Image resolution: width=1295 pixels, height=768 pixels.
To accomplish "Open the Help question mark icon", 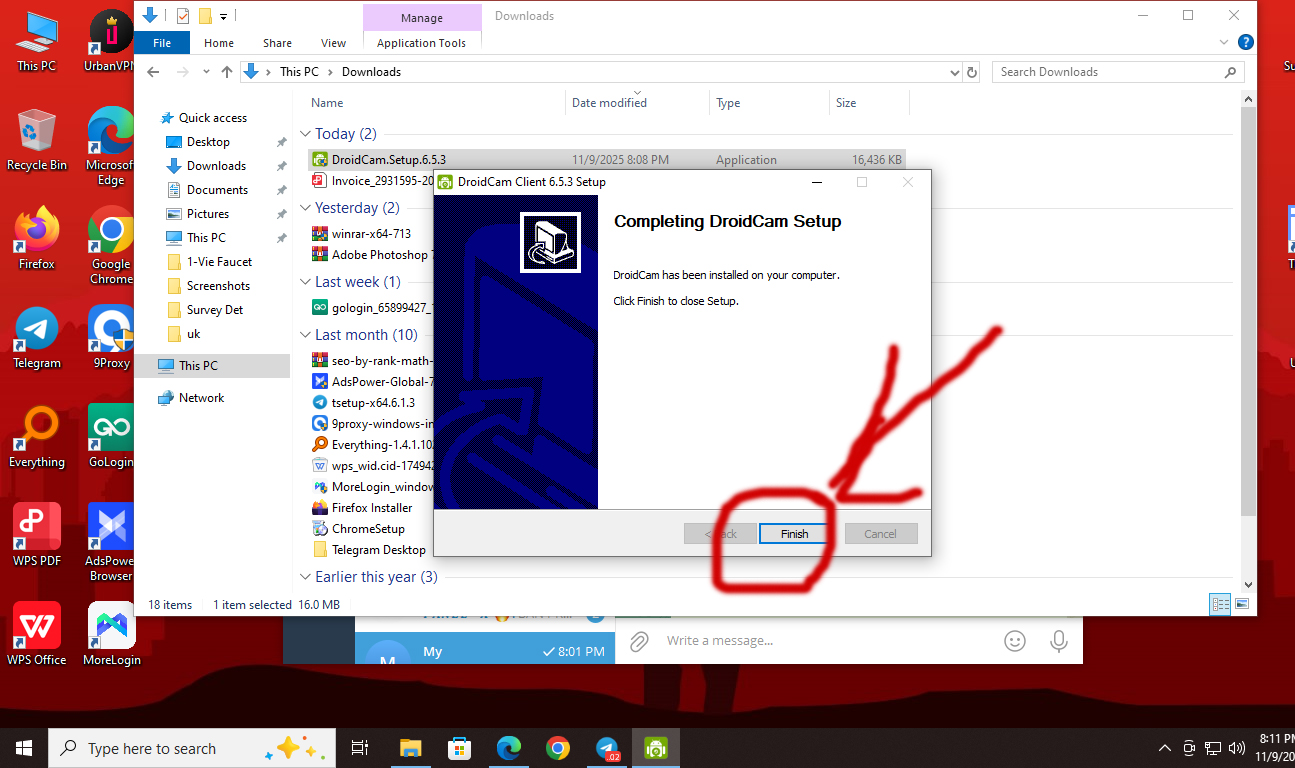I will pyautogui.click(x=1245, y=42).
